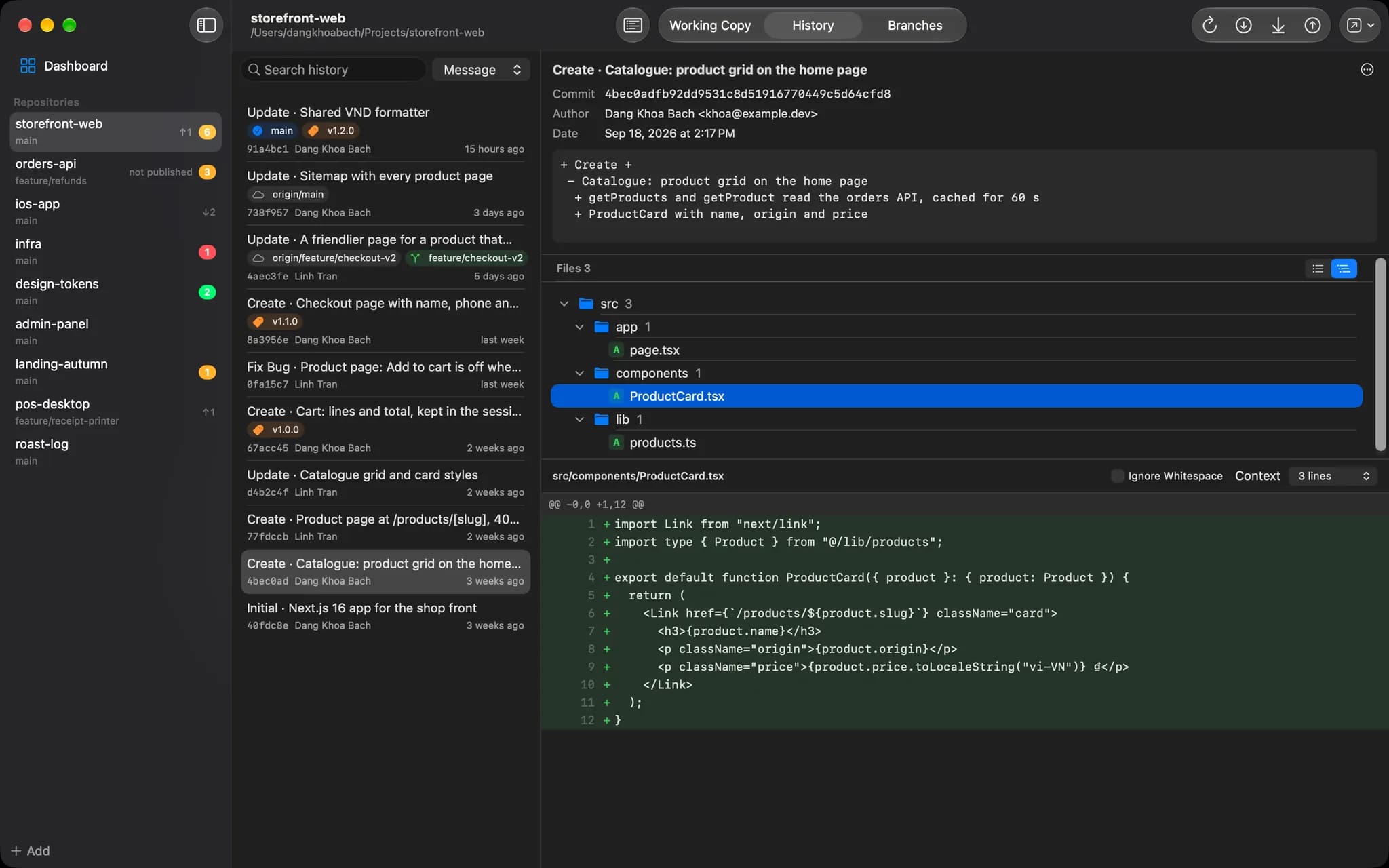
Task: Open the commit options ellipsis menu
Action: 1367,70
